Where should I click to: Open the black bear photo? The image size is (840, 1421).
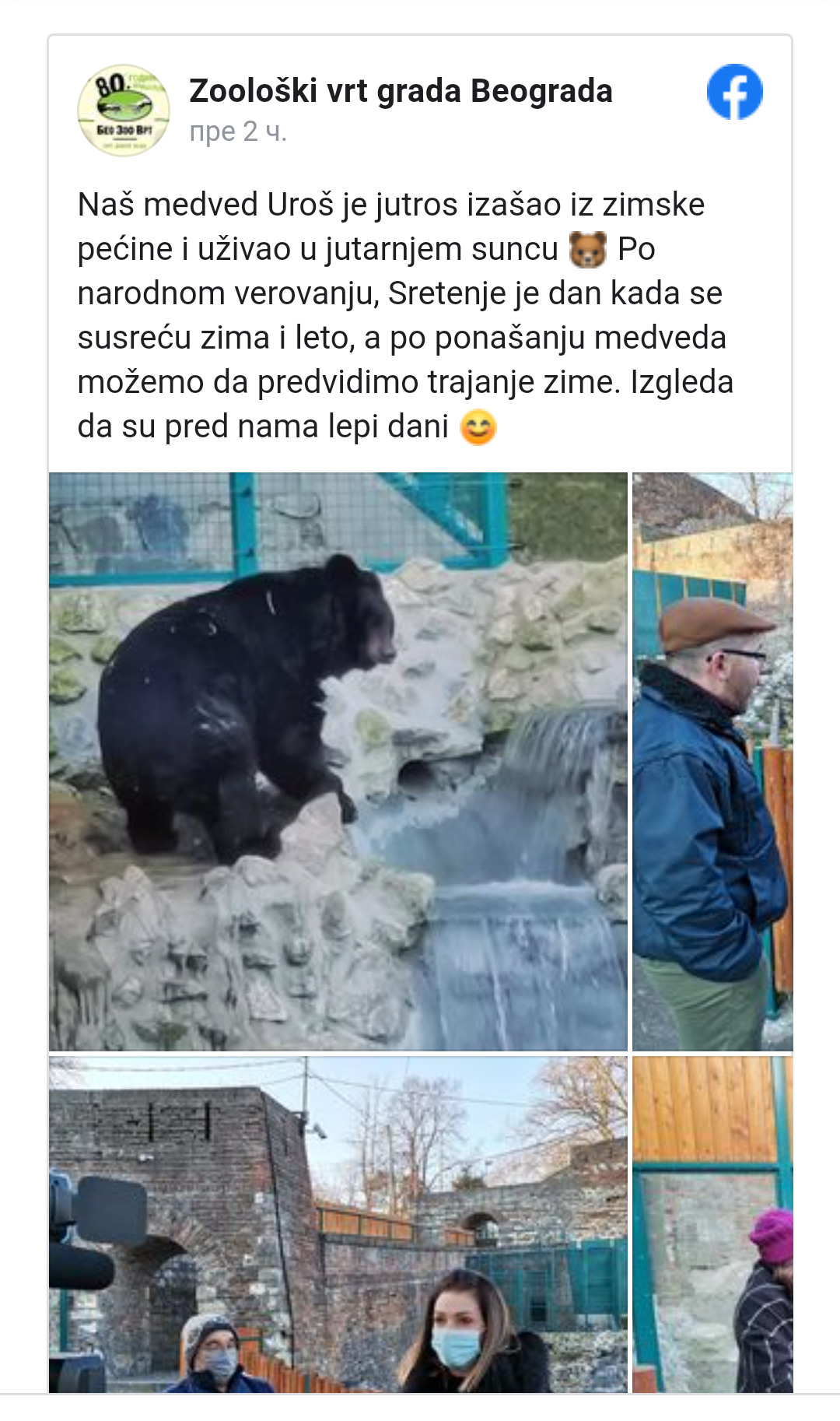(338, 762)
